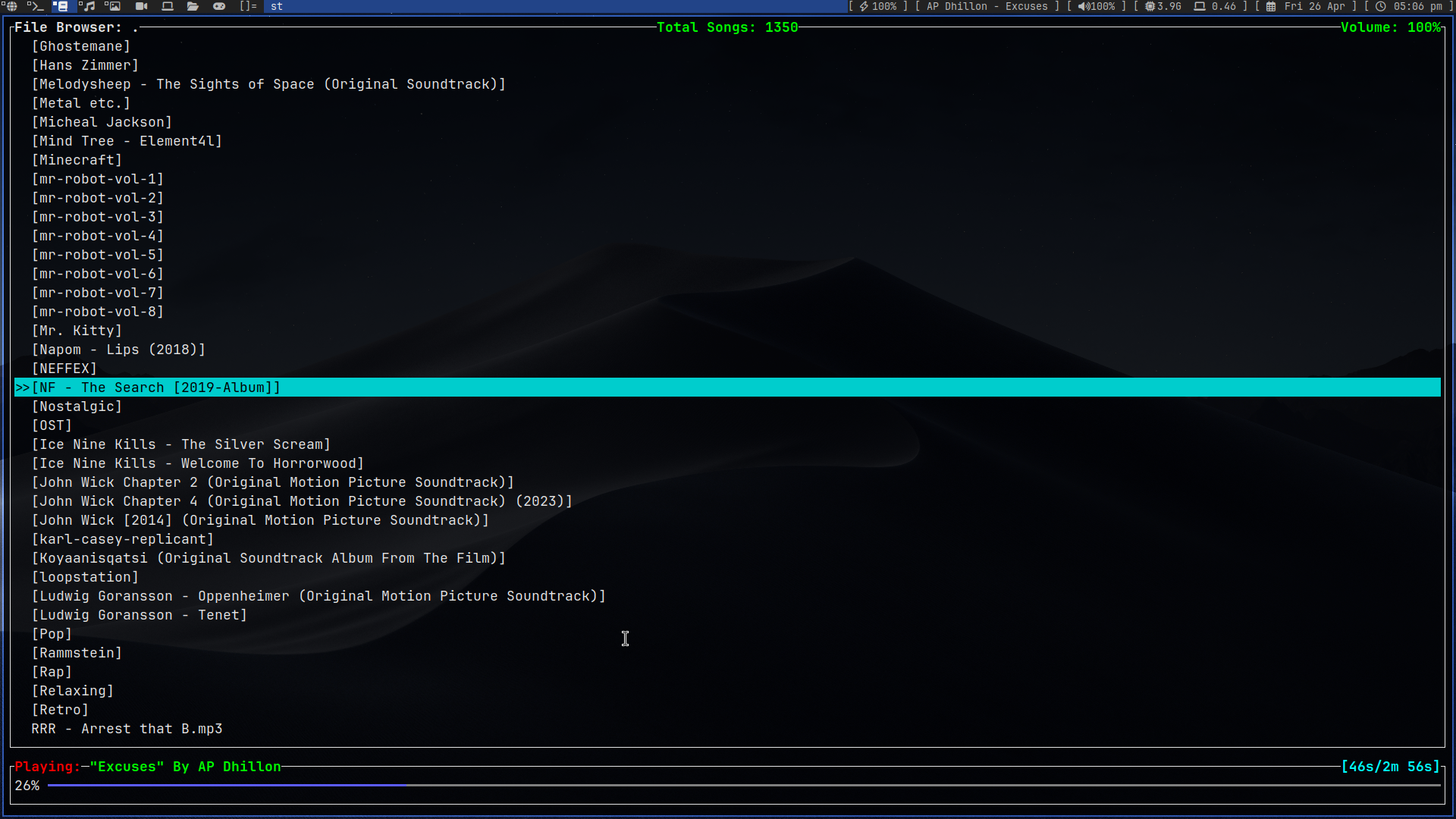
Task: Switch to the globe browser workspace tag
Action: pyautogui.click(x=11, y=6)
